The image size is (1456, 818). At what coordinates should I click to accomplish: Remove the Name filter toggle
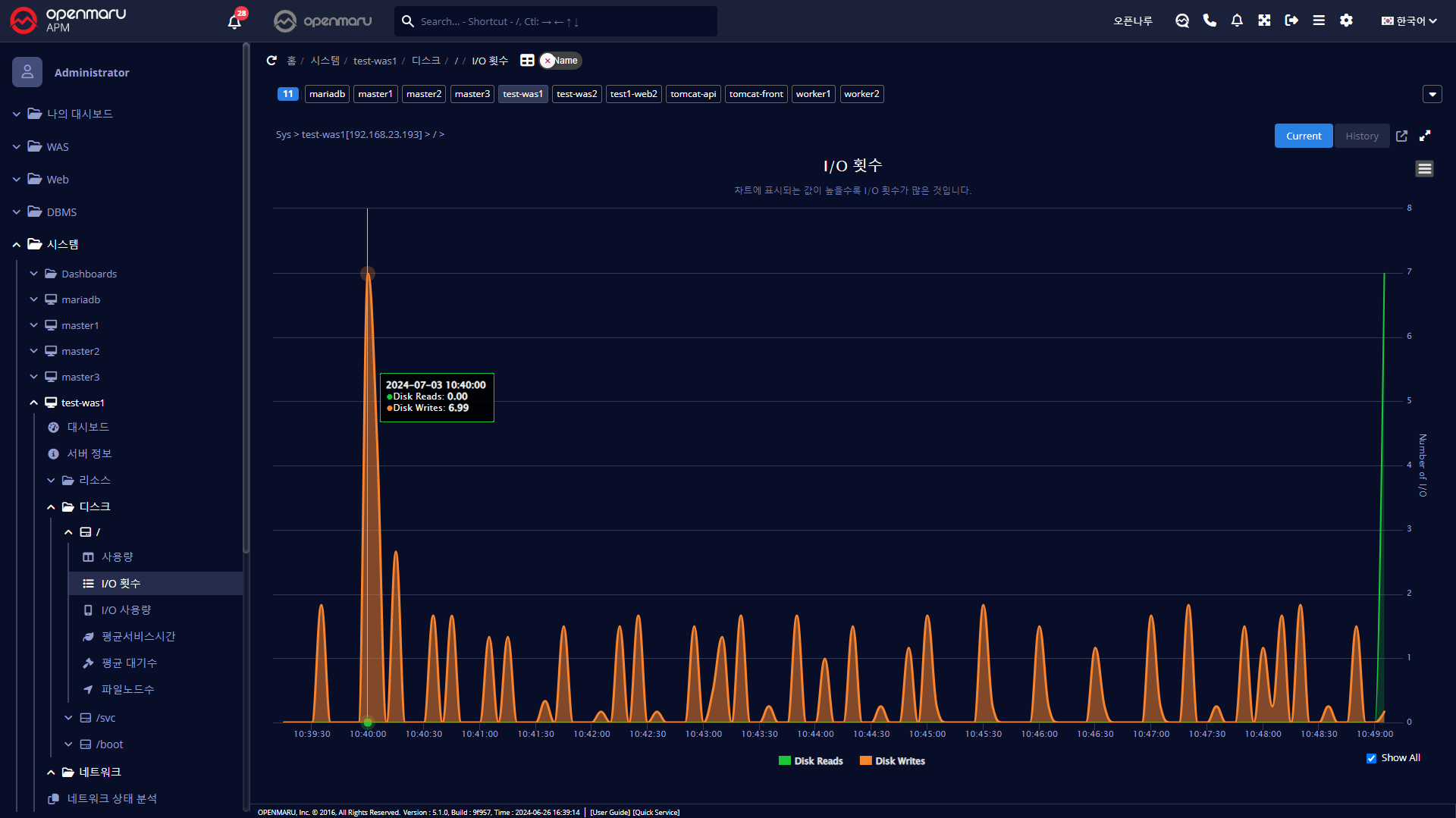point(548,61)
